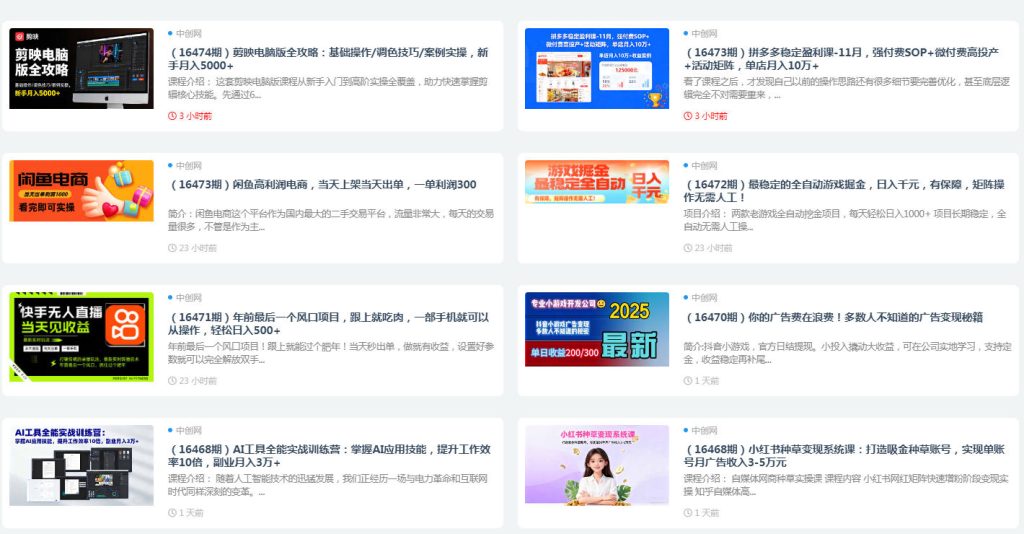The height and width of the screenshot is (534, 1024).
Task: Click the clock icon in the 年前最后一个风口项目 card
Action: (x=172, y=381)
